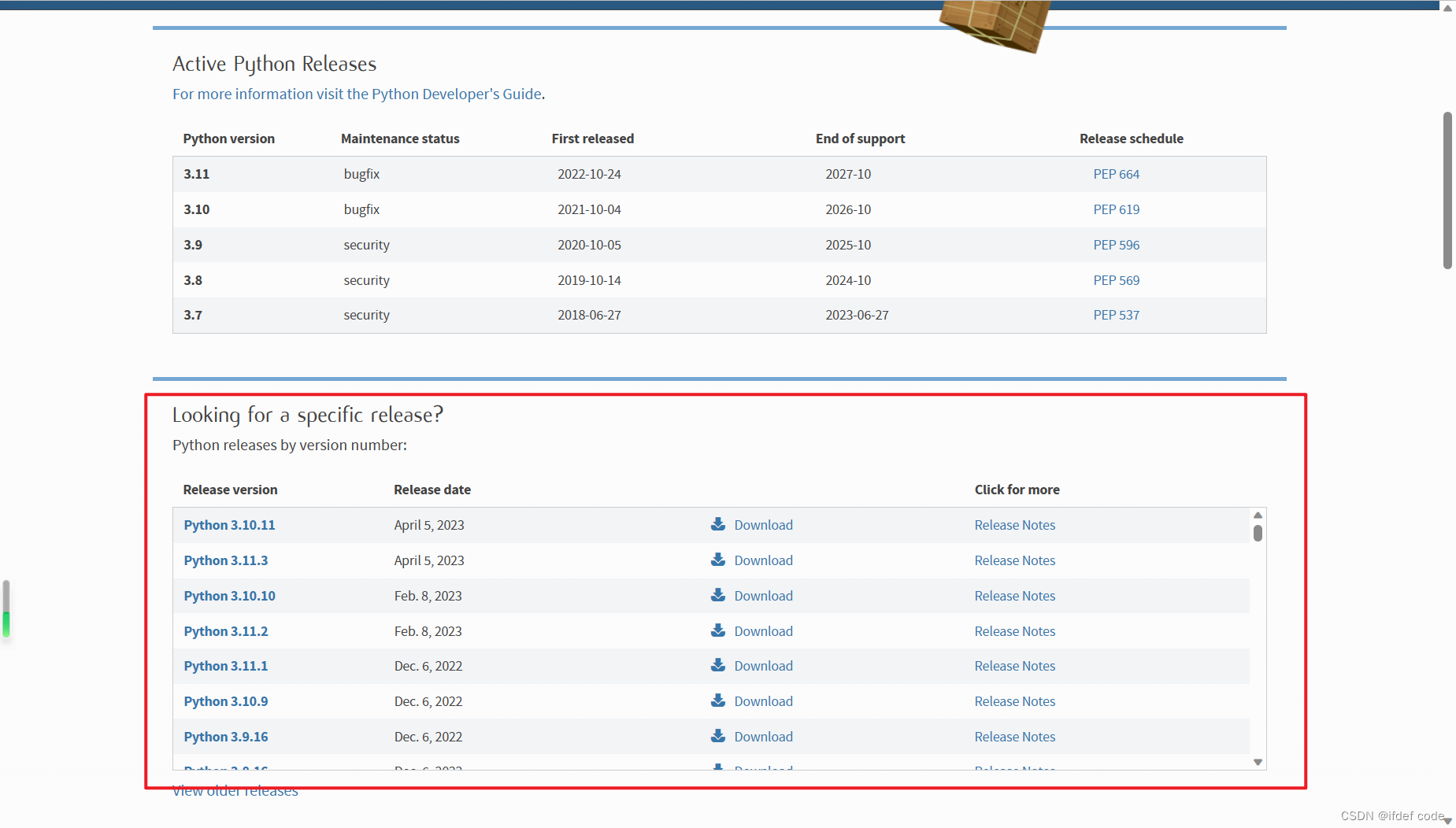Open PEP 596 release schedule
Image resolution: width=1456 pixels, height=828 pixels.
coord(1116,245)
